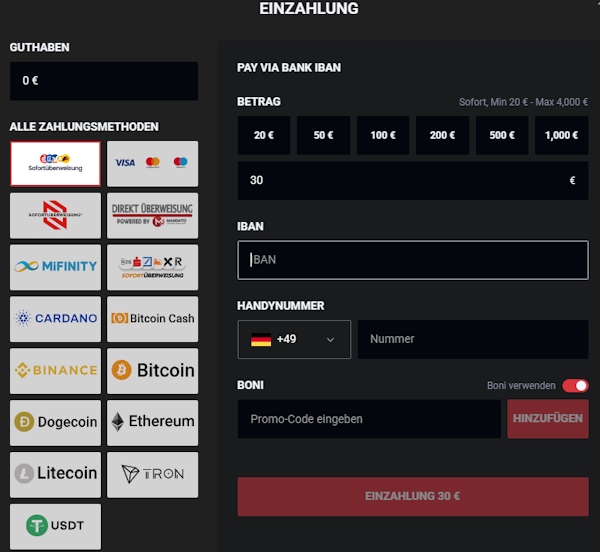Click the Betrag amount field showing 30
Image resolution: width=600 pixels, height=552 pixels.
(x=413, y=181)
